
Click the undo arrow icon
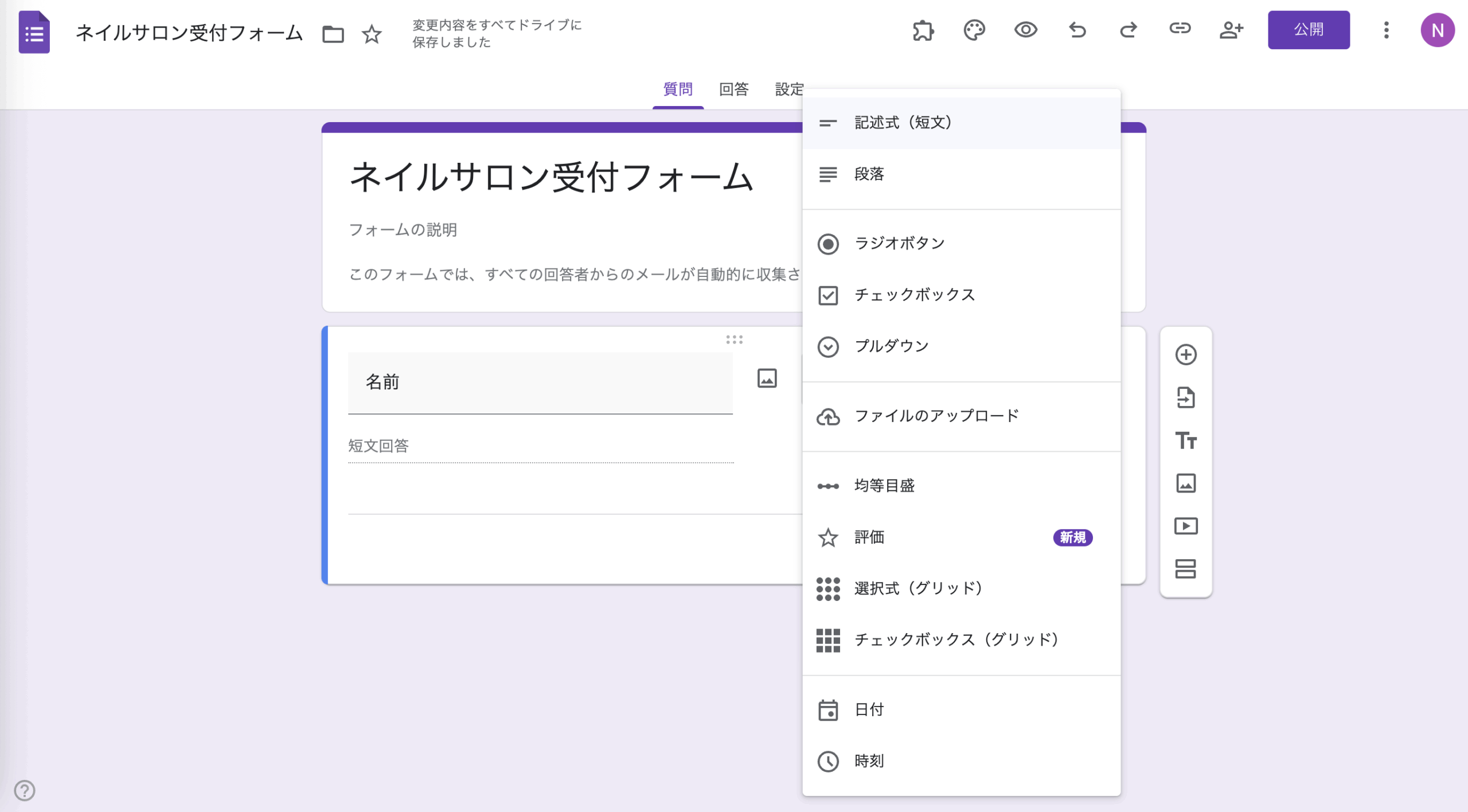click(1077, 30)
